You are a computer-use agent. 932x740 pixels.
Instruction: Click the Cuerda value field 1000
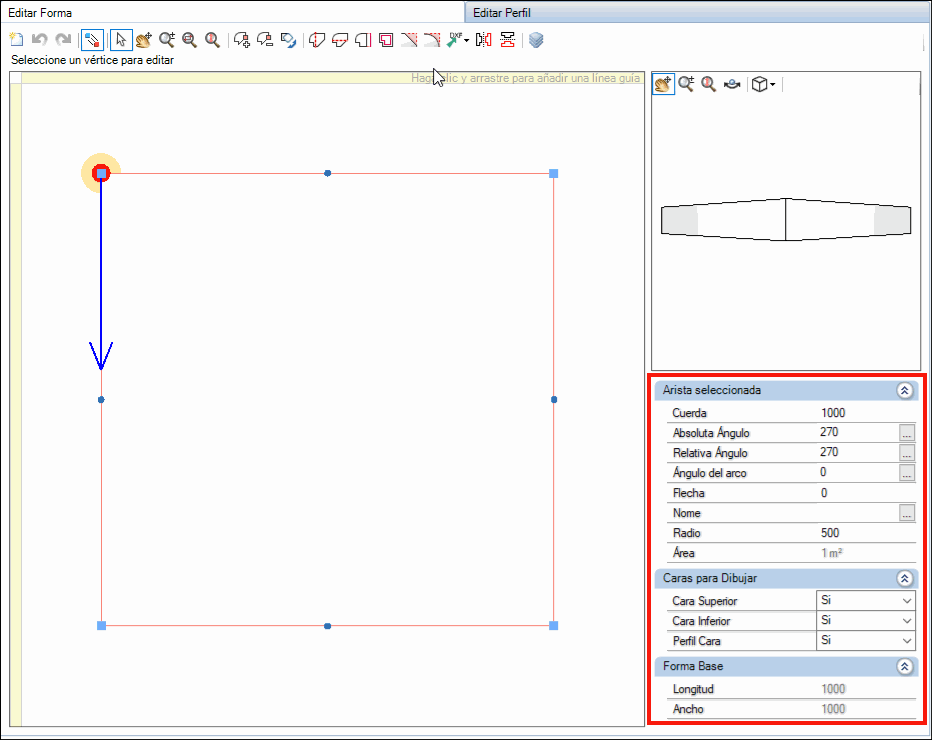point(866,412)
